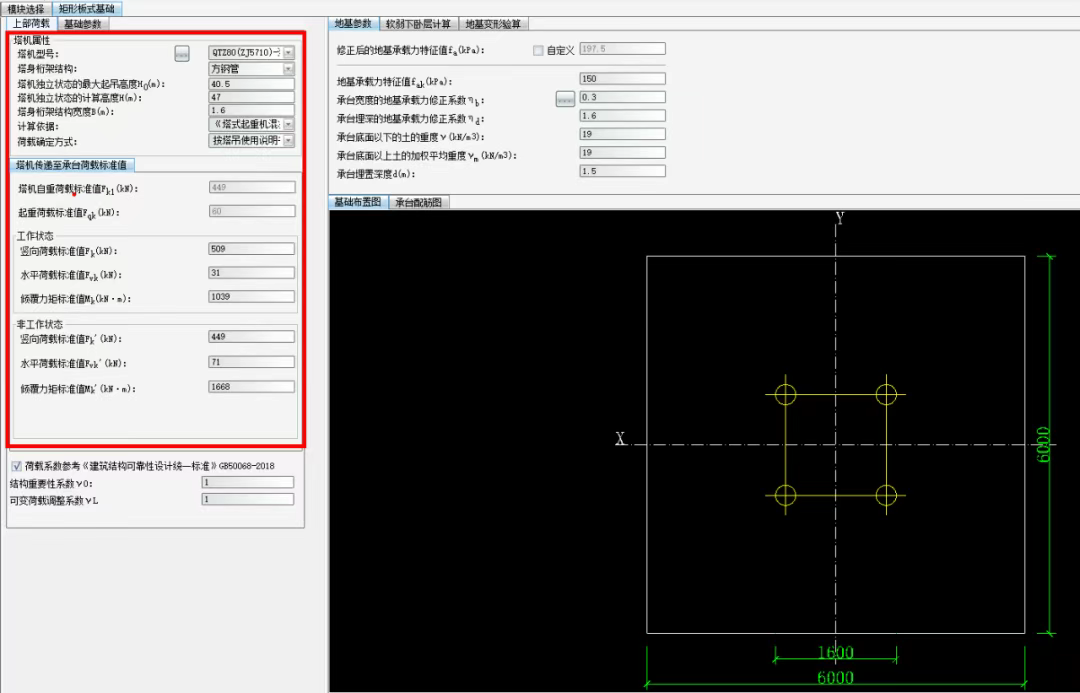Edit working-state 水平荷载标准值 Fvk field 31

point(251,273)
